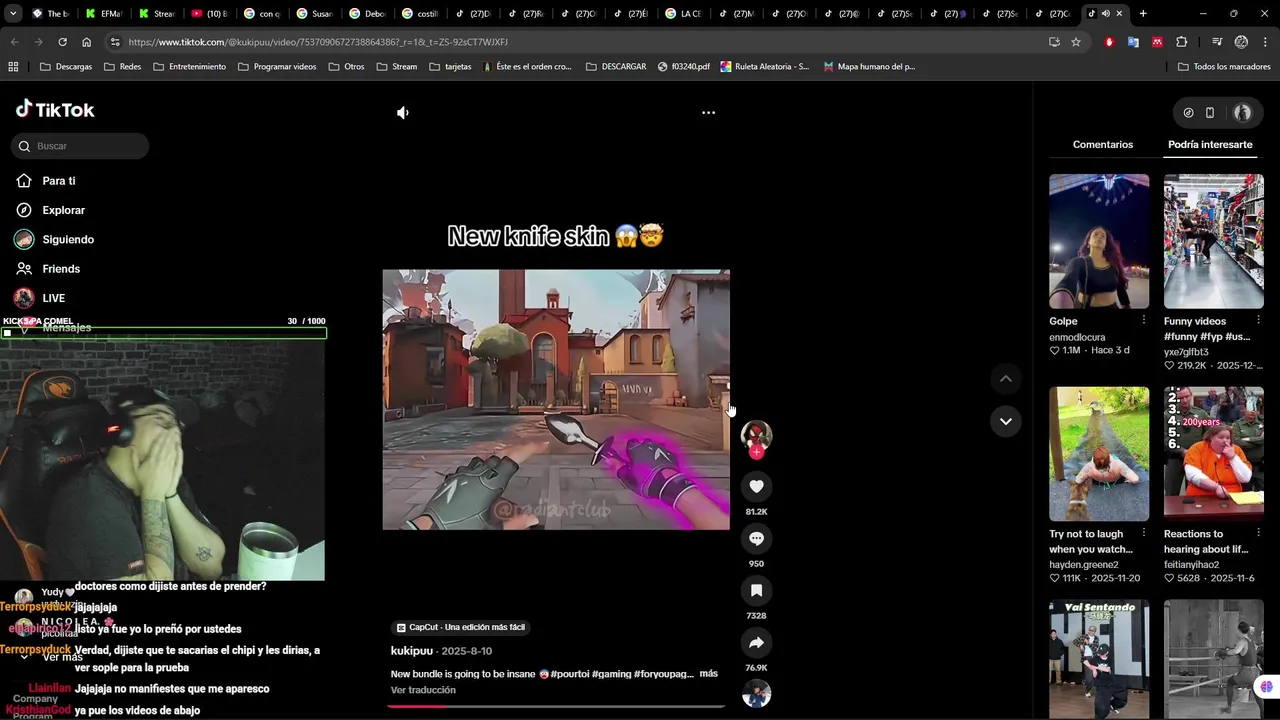Click the kukipuu username link

(412, 651)
